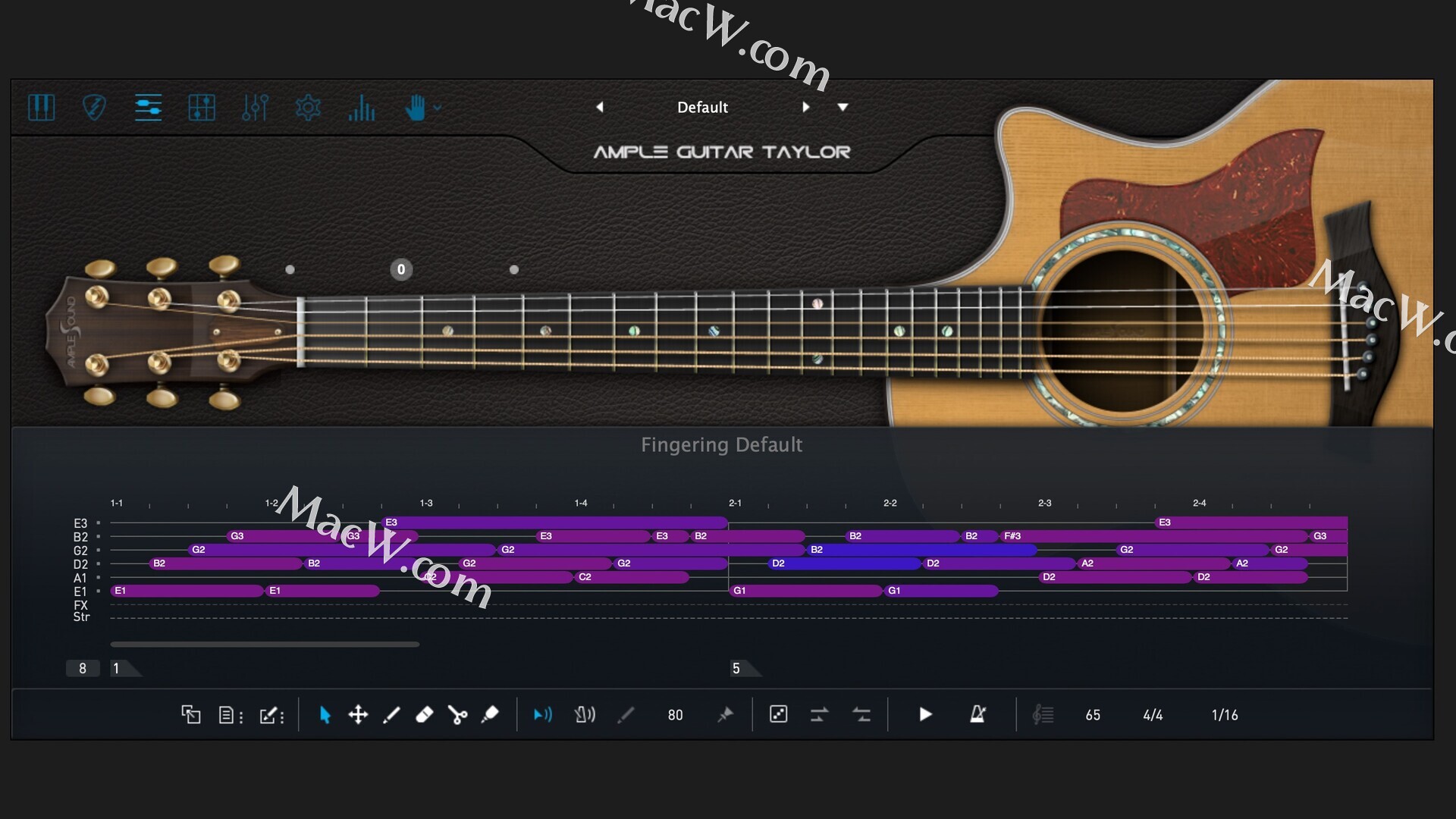Click the 2-3 ruler position
This screenshot has height=819, width=1456.
pos(1045,503)
